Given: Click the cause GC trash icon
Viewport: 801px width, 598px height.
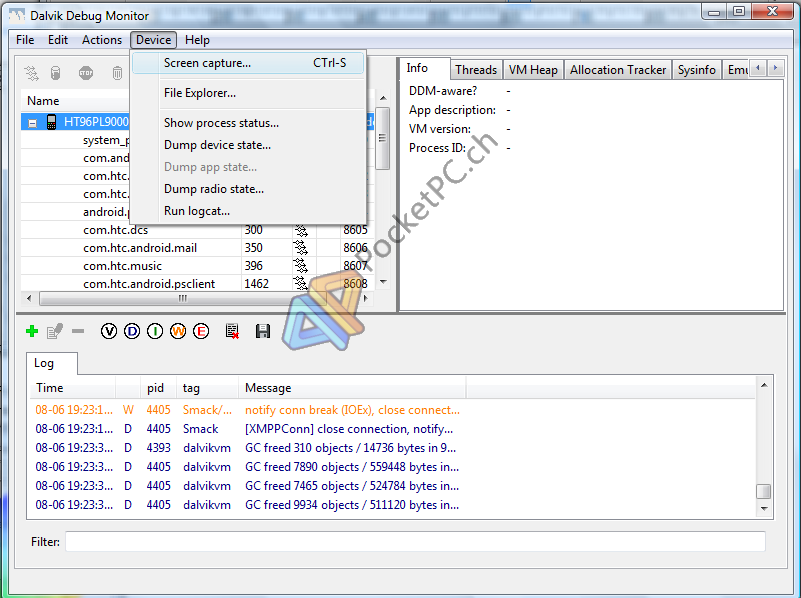Looking at the screenshot, I should tap(117, 74).
